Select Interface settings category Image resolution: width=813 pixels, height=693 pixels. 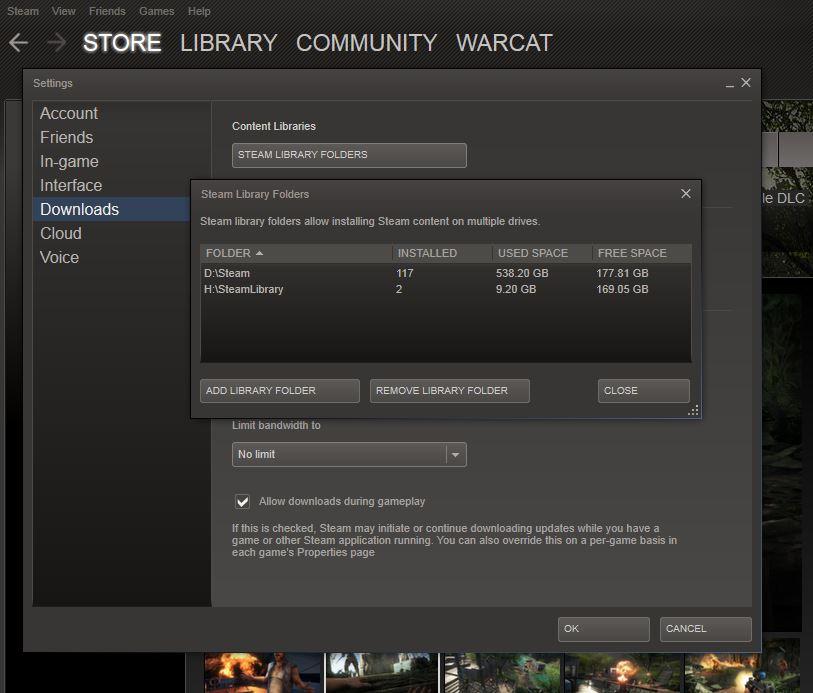(x=111, y=185)
